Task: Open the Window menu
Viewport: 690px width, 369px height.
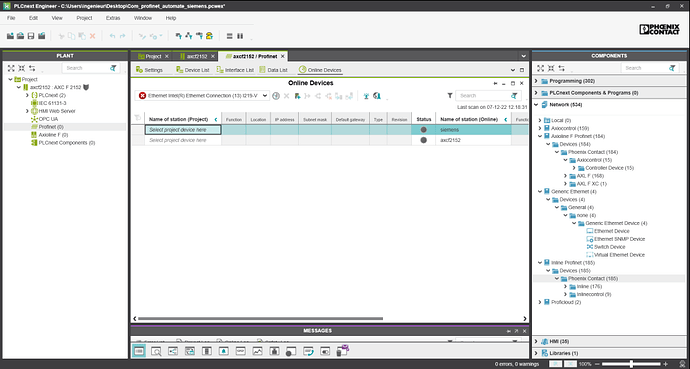Action: coord(143,18)
